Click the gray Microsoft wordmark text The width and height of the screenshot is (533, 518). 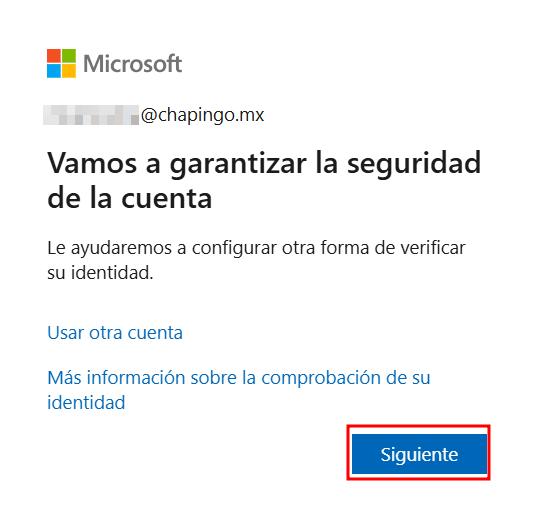133,64
